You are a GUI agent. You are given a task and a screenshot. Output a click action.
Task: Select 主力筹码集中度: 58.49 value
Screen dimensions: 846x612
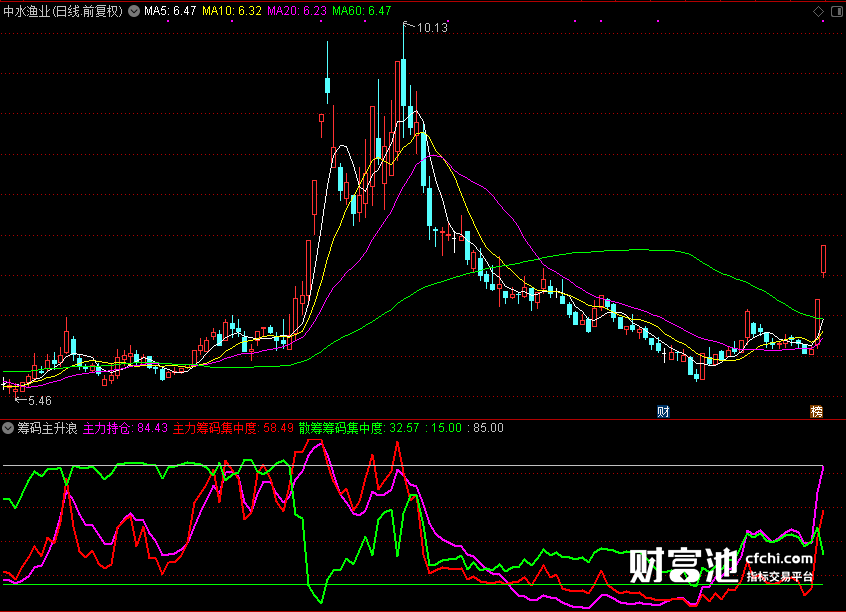[233, 428]
